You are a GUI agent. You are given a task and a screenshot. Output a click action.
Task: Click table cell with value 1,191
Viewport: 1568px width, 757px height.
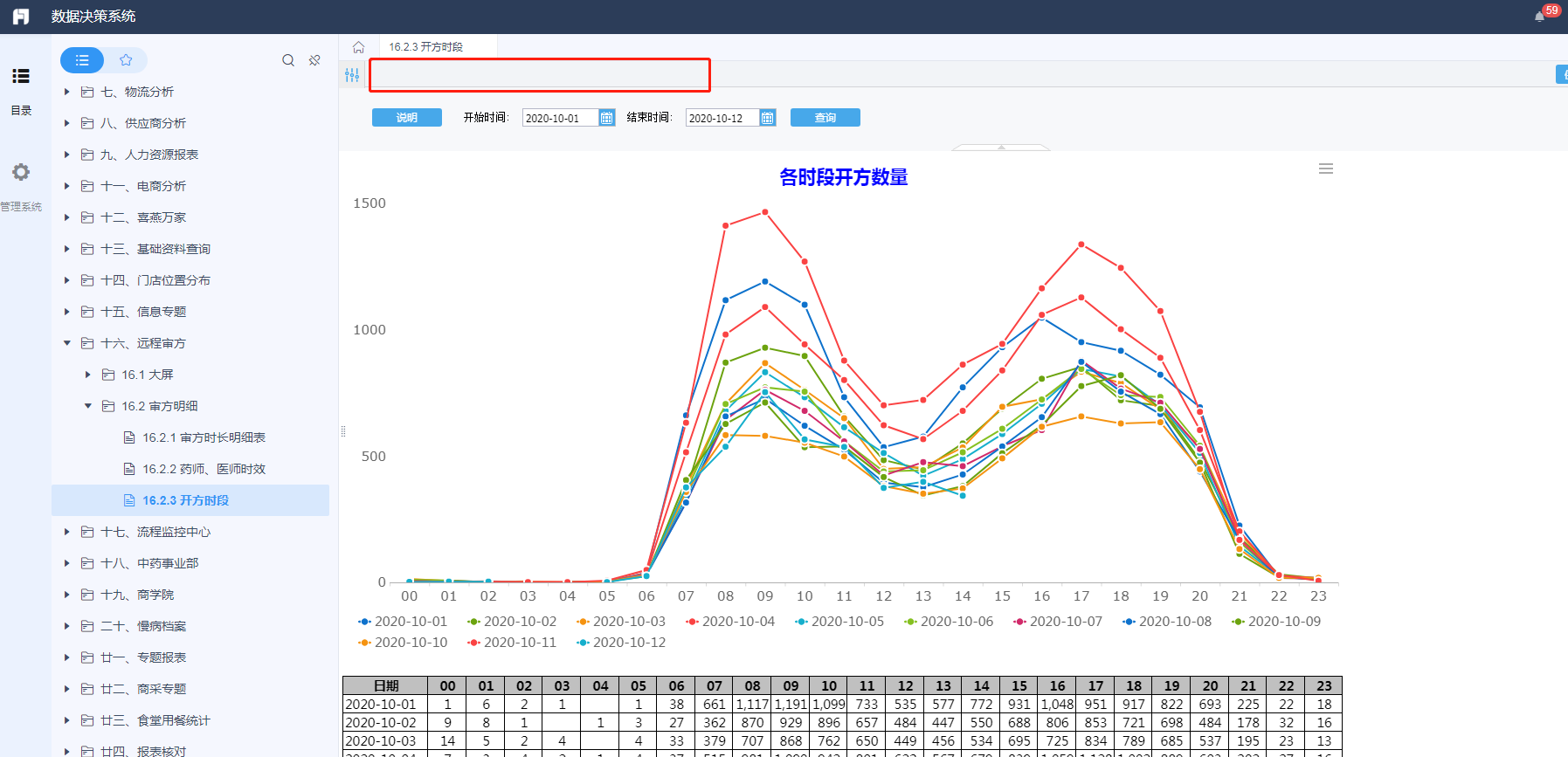(x=791, y=704)
